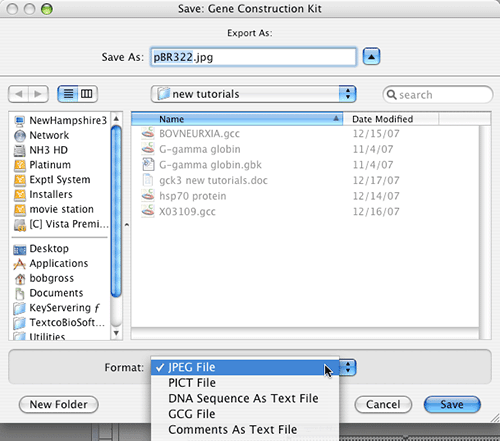Screen dimensions: 500x441
Task: Click the G-gamma globin.gbk file icon
Action: tap(148, 164)
